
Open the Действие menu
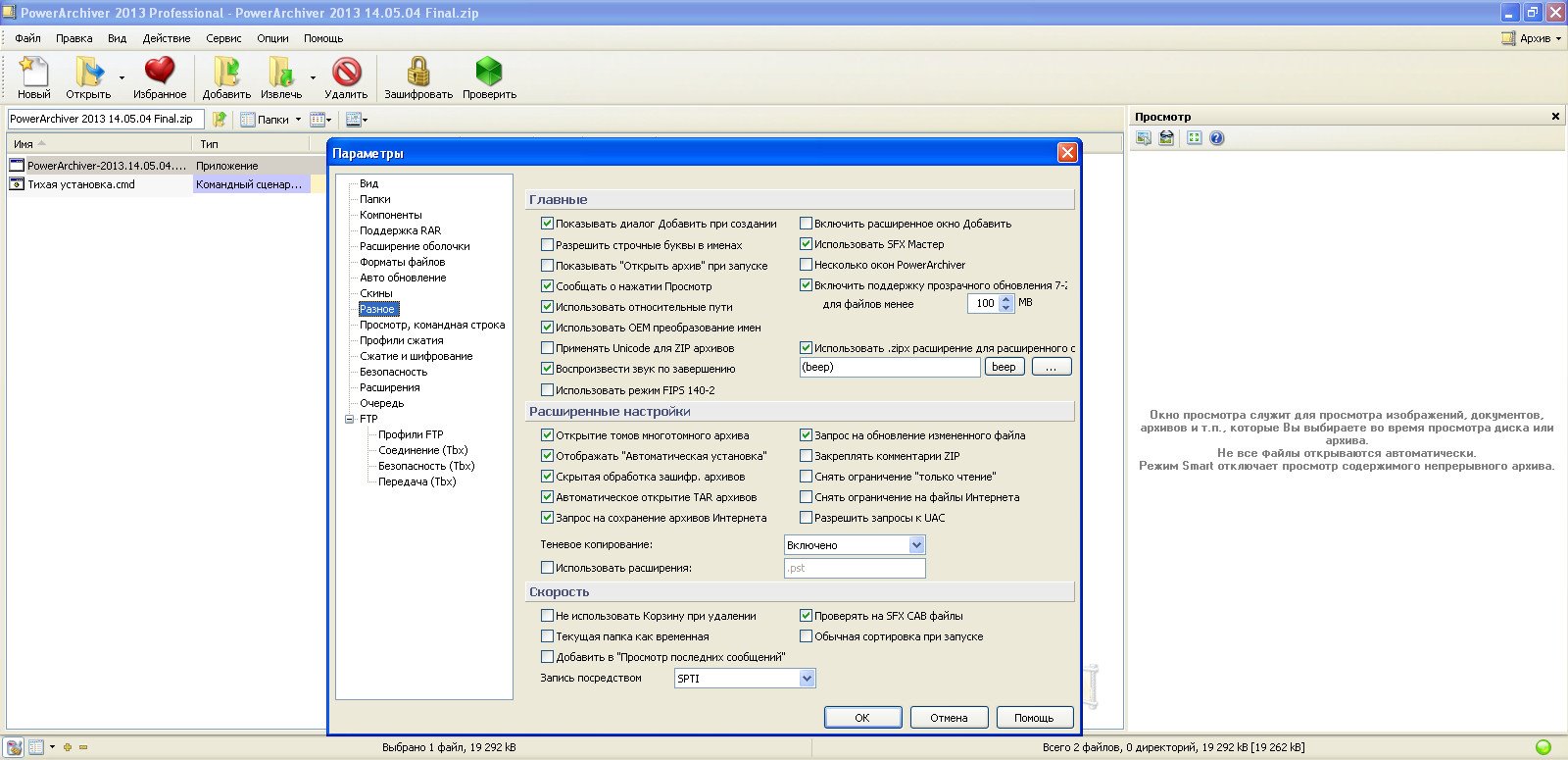pyautogui.click(x=167, y=38)
